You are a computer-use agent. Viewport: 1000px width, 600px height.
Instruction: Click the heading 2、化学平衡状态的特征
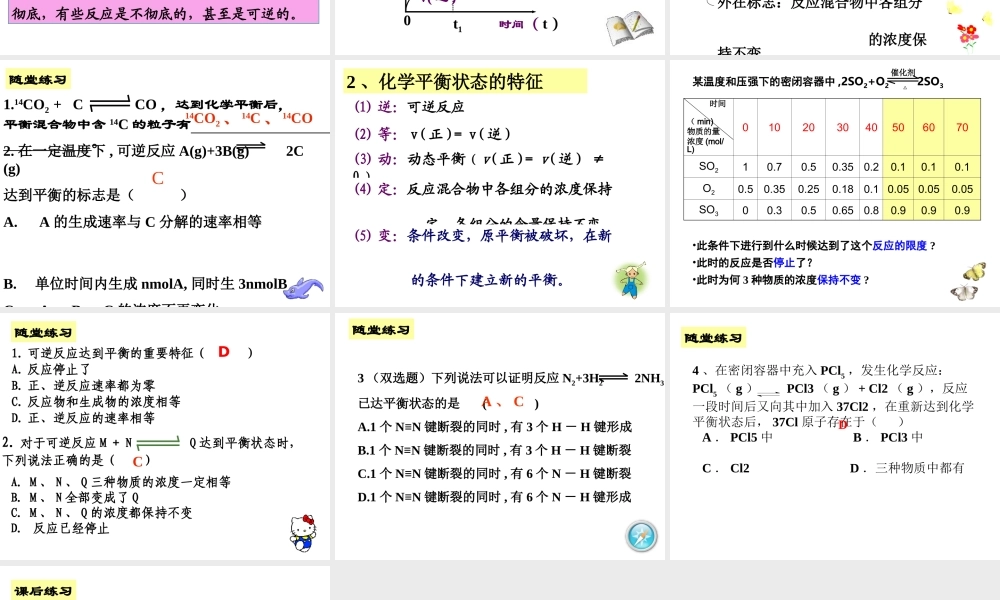pos(445,82)
